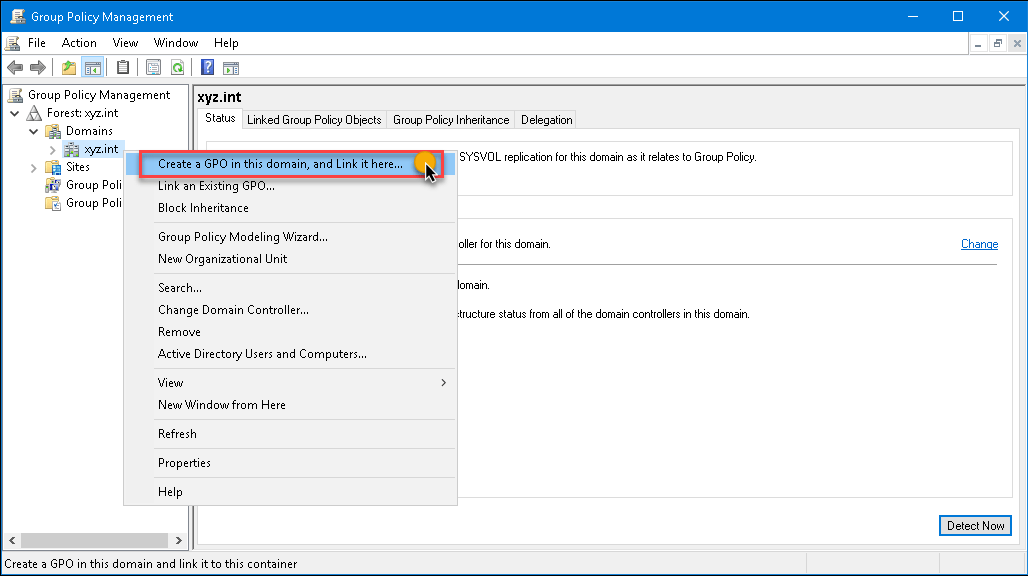This screenshot has width=1028, height=576.
Task: Click the menu bar console icon beside File
Action: coord(12,43)
